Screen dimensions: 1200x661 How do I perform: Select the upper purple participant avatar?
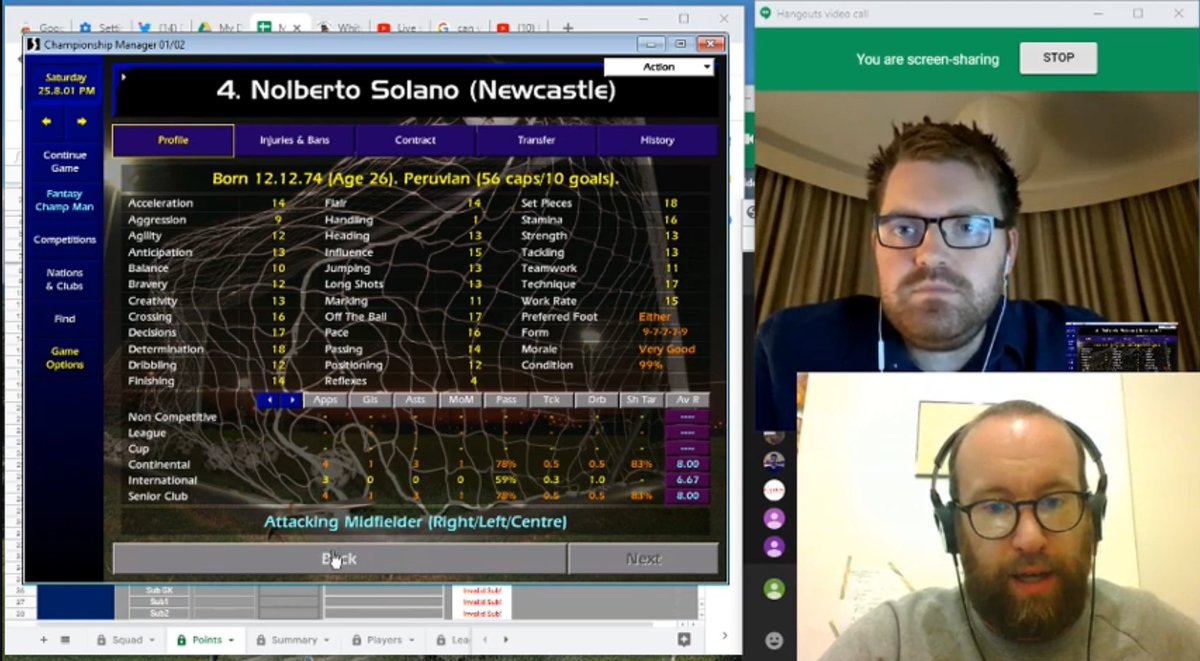[x=774, y=519]
